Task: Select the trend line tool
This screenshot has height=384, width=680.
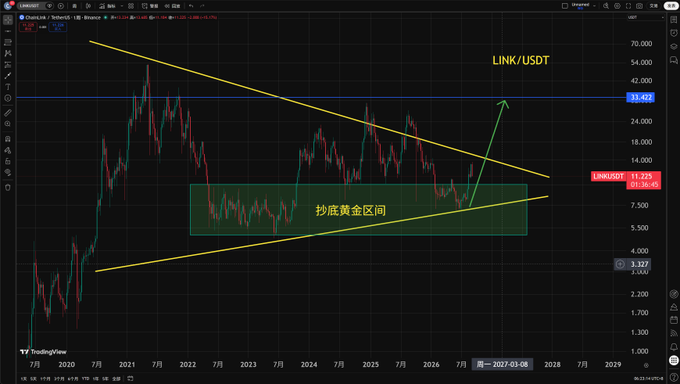Action: pos(8,31)
